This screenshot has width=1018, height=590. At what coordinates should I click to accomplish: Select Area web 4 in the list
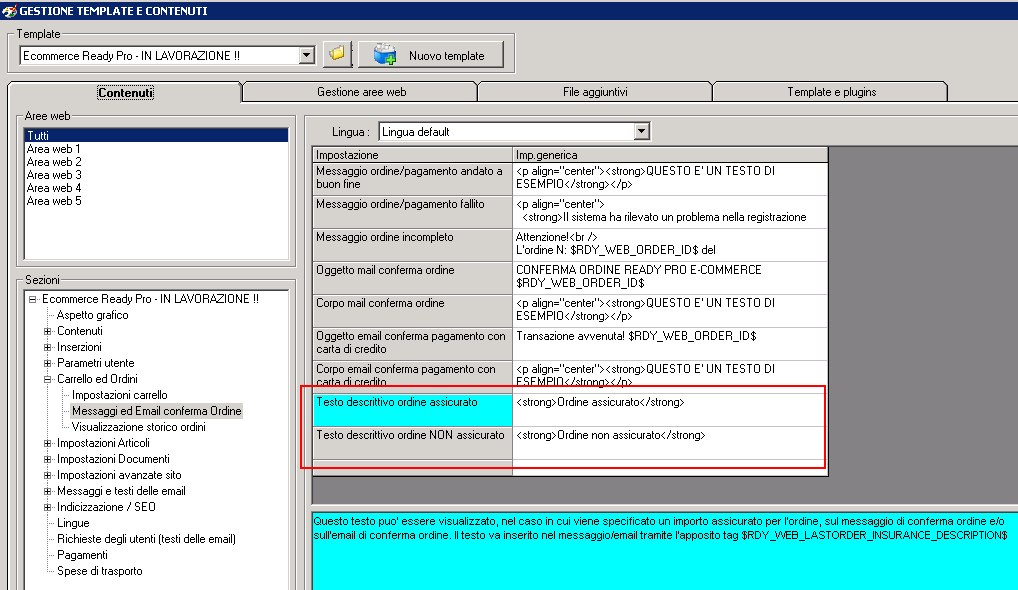pos(54,188)
